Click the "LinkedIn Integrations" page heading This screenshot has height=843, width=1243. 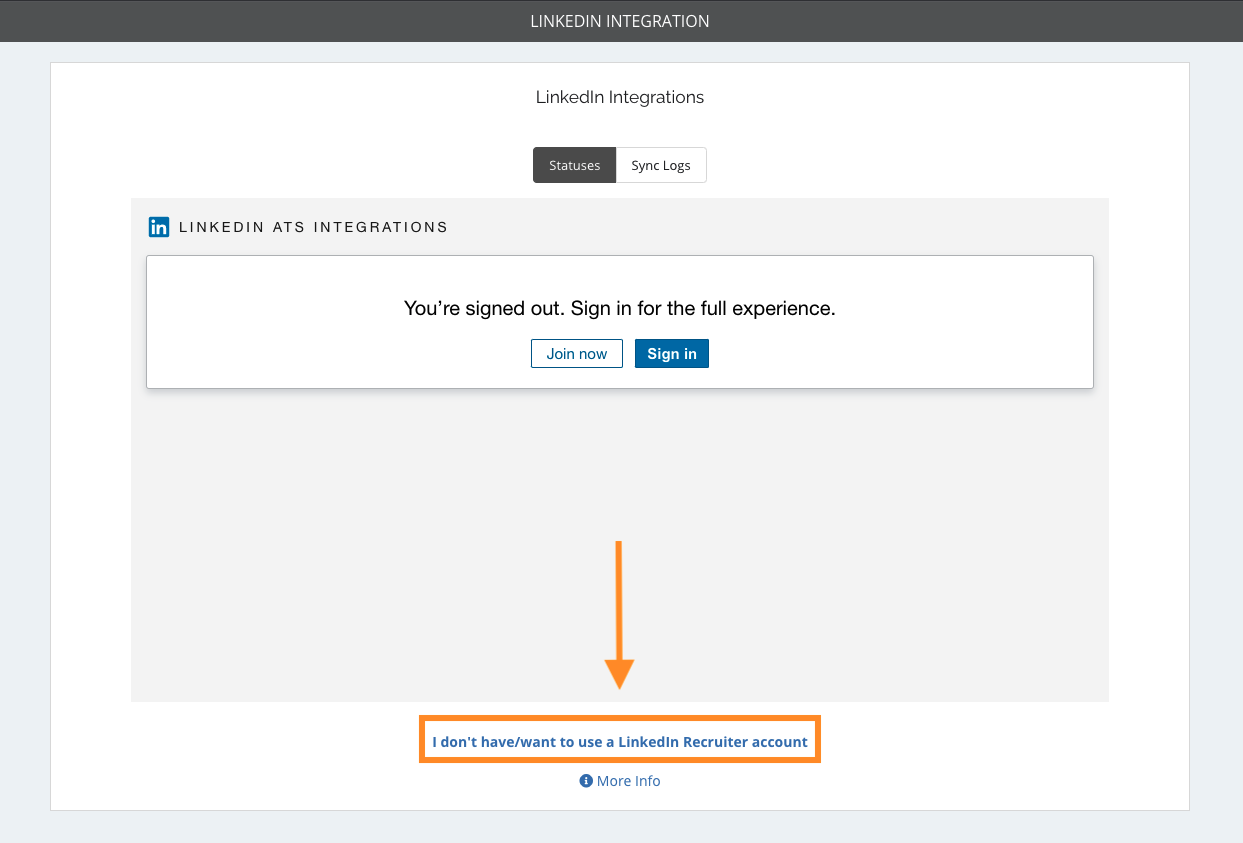(620, 97)
